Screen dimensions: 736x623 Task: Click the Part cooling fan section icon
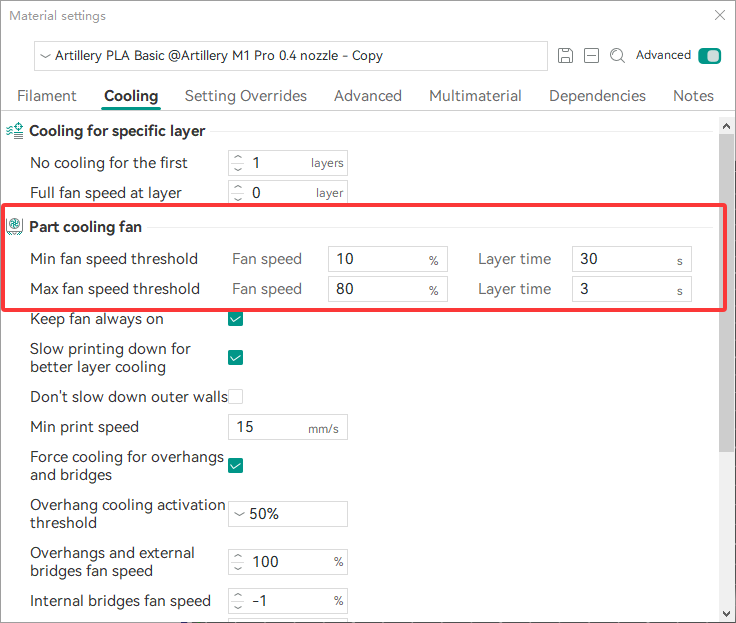15,226
